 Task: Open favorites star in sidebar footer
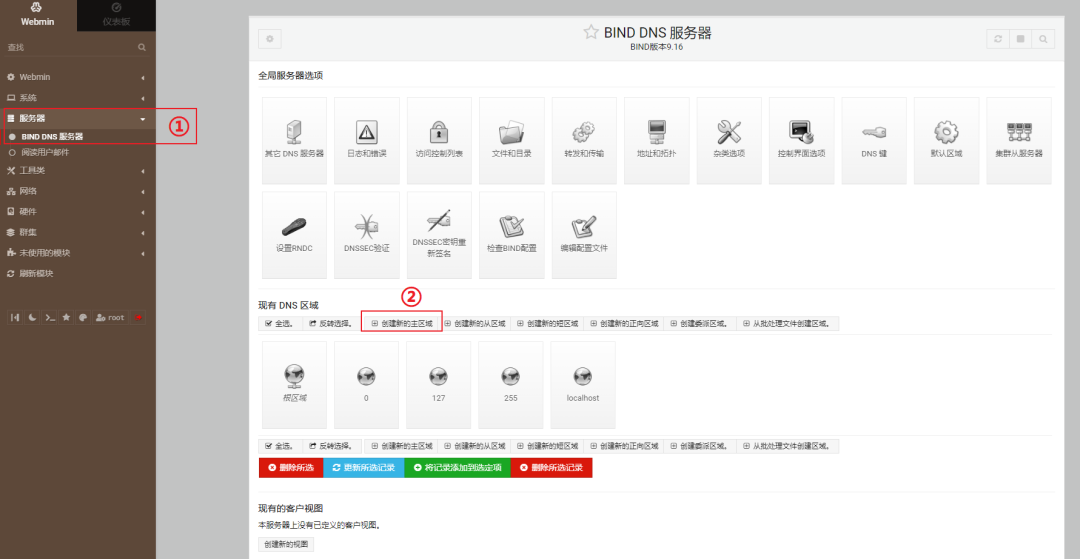click(x=67, y=317)
